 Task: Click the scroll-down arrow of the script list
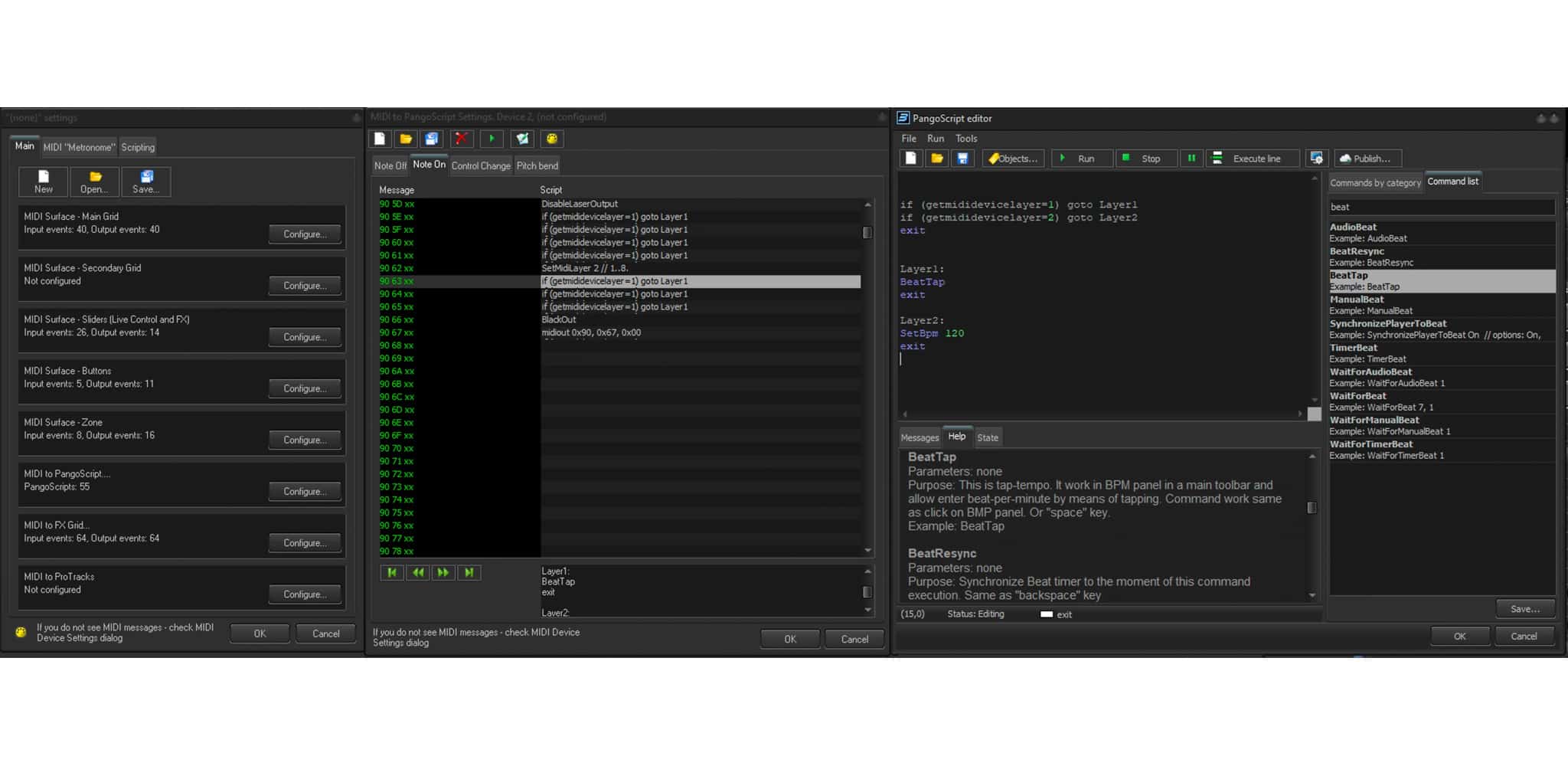867,550
